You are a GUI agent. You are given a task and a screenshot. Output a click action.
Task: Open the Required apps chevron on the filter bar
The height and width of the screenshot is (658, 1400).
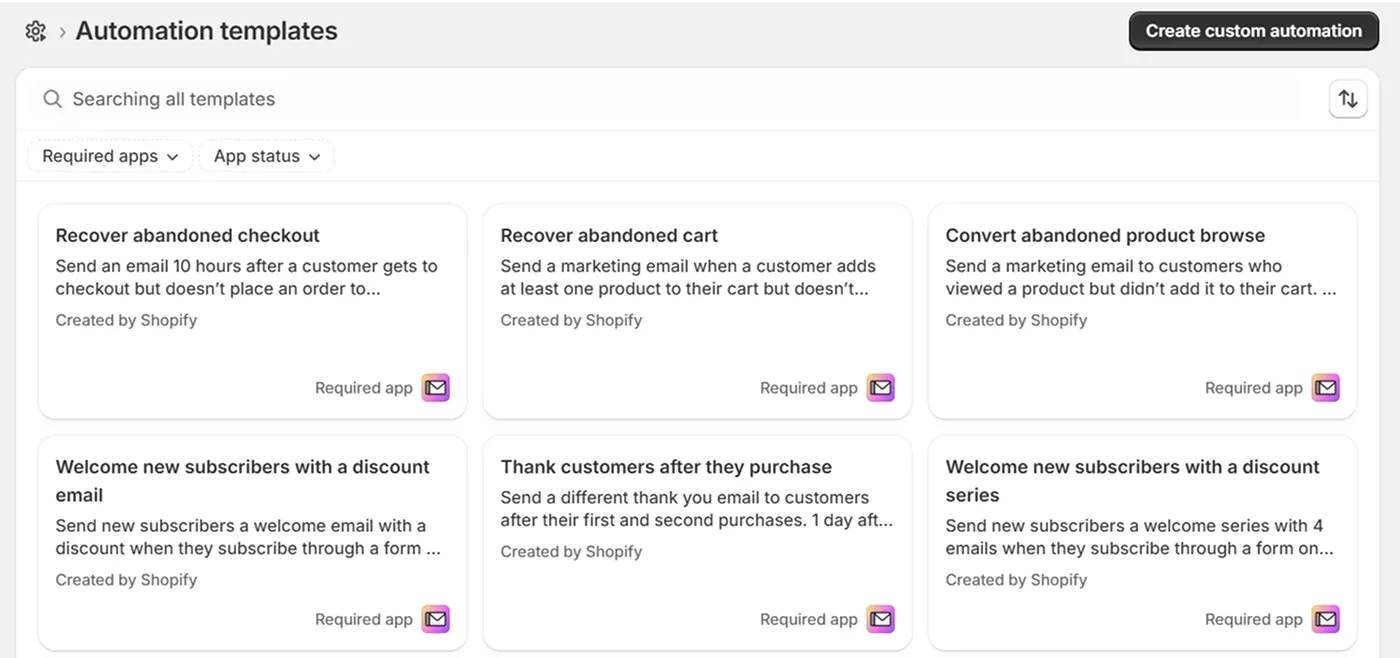173,156
